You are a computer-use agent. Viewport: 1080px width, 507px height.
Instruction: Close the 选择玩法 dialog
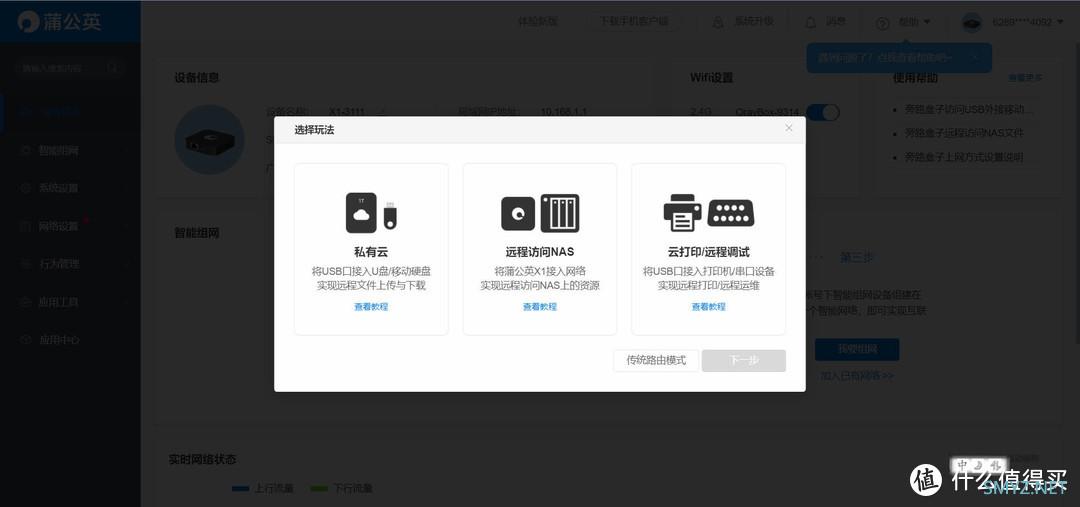(x=789, y=128)
